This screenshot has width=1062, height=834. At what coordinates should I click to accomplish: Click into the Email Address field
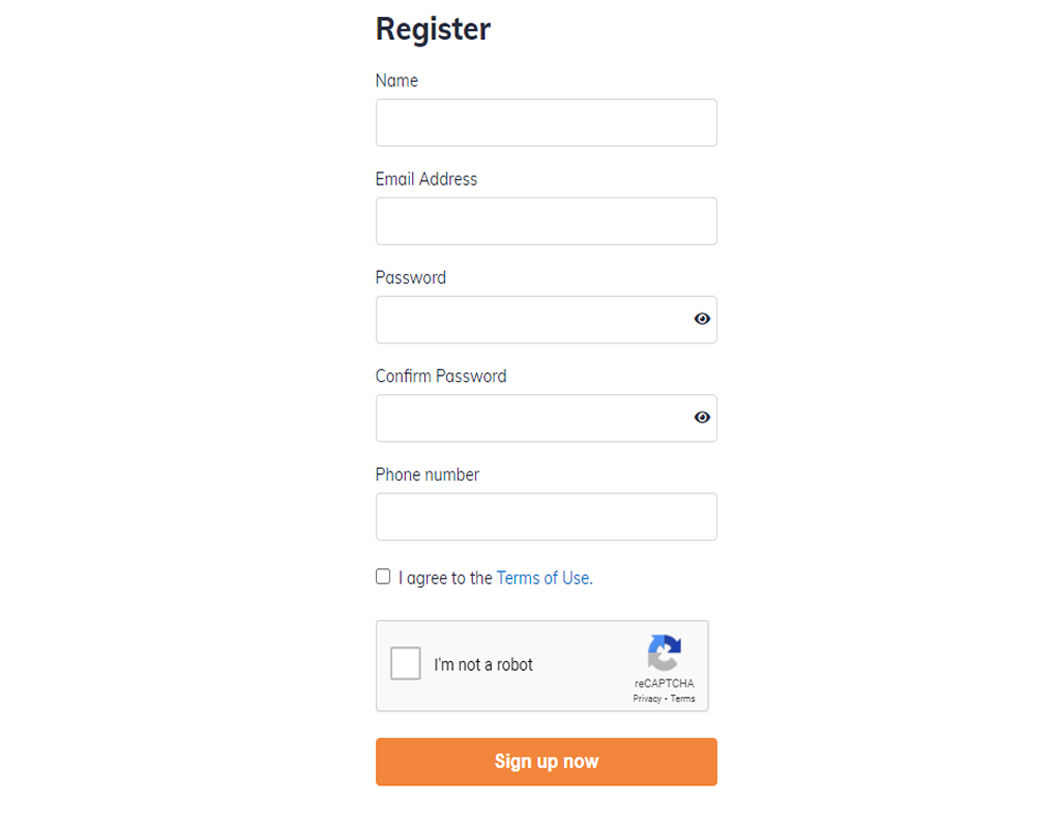click(547, 221)
